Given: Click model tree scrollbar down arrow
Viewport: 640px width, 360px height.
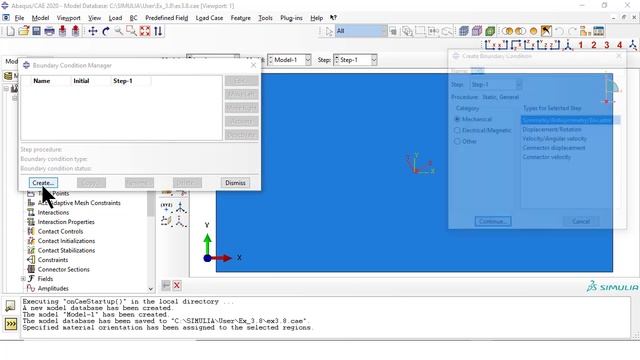Looking at the screenshot, I should coord(151,289).
